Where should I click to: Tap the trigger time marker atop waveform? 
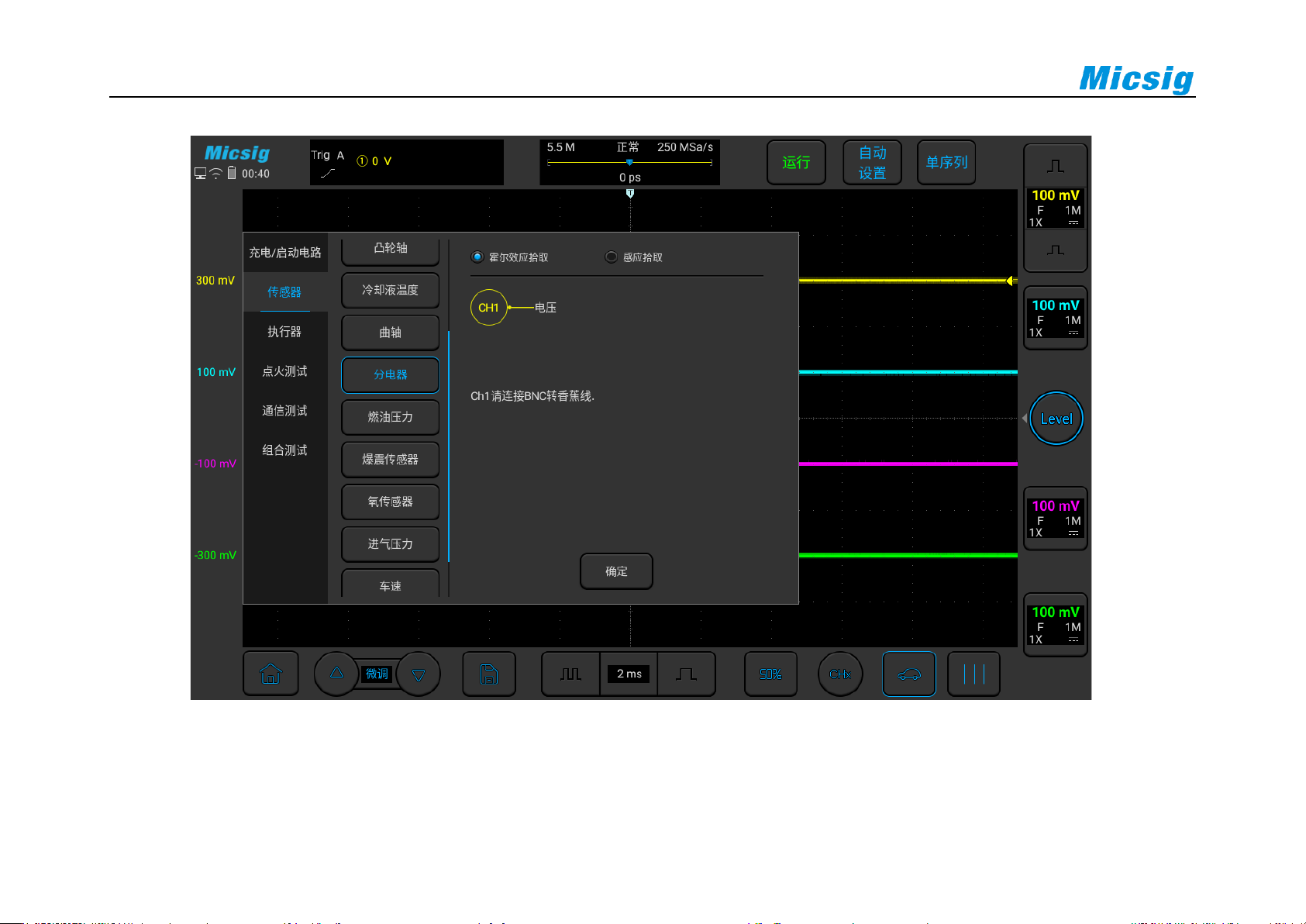tap(630, 194)
